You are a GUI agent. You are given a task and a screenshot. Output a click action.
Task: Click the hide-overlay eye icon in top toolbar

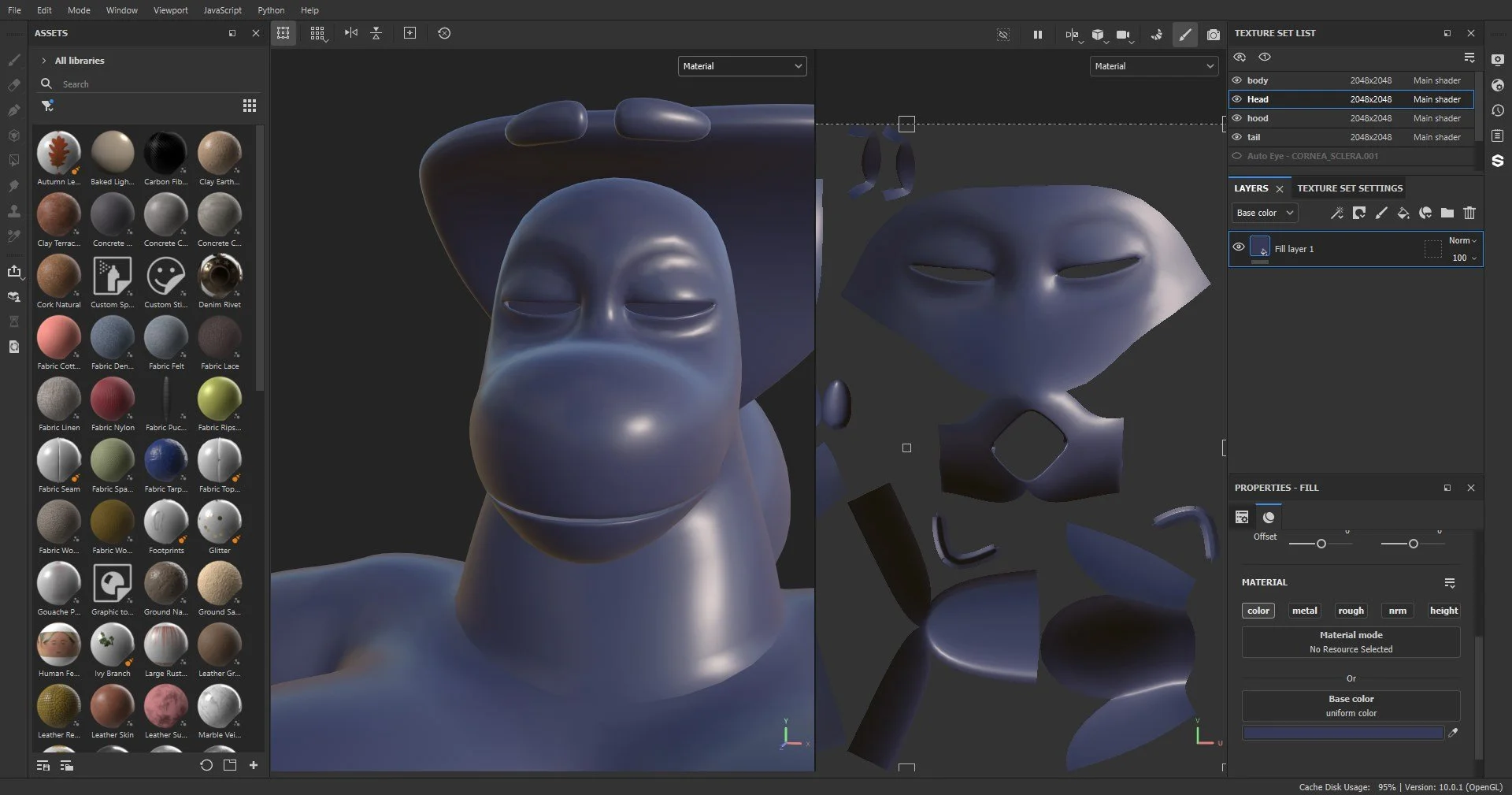pyautogui.click(x=1003, y=35)
